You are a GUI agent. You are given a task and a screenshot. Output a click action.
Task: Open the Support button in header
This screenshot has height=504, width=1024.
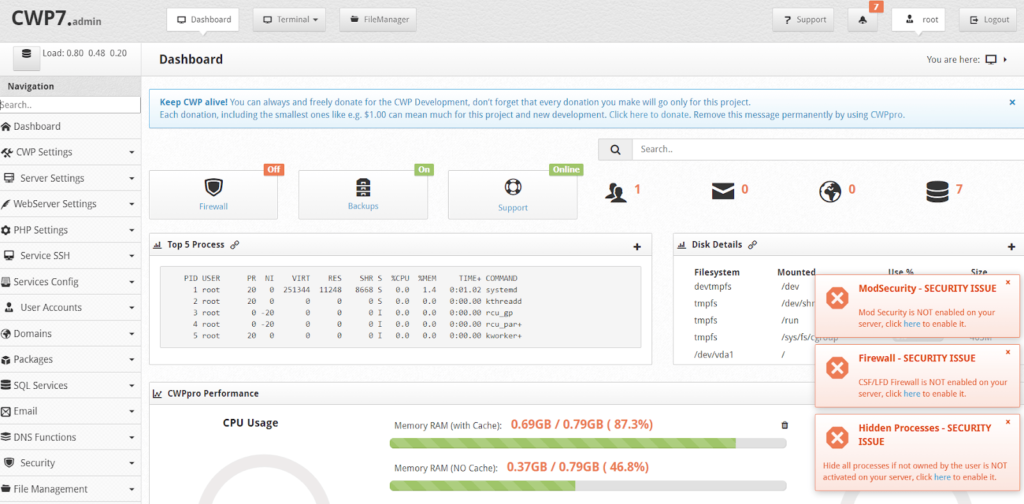click(805, 20)
